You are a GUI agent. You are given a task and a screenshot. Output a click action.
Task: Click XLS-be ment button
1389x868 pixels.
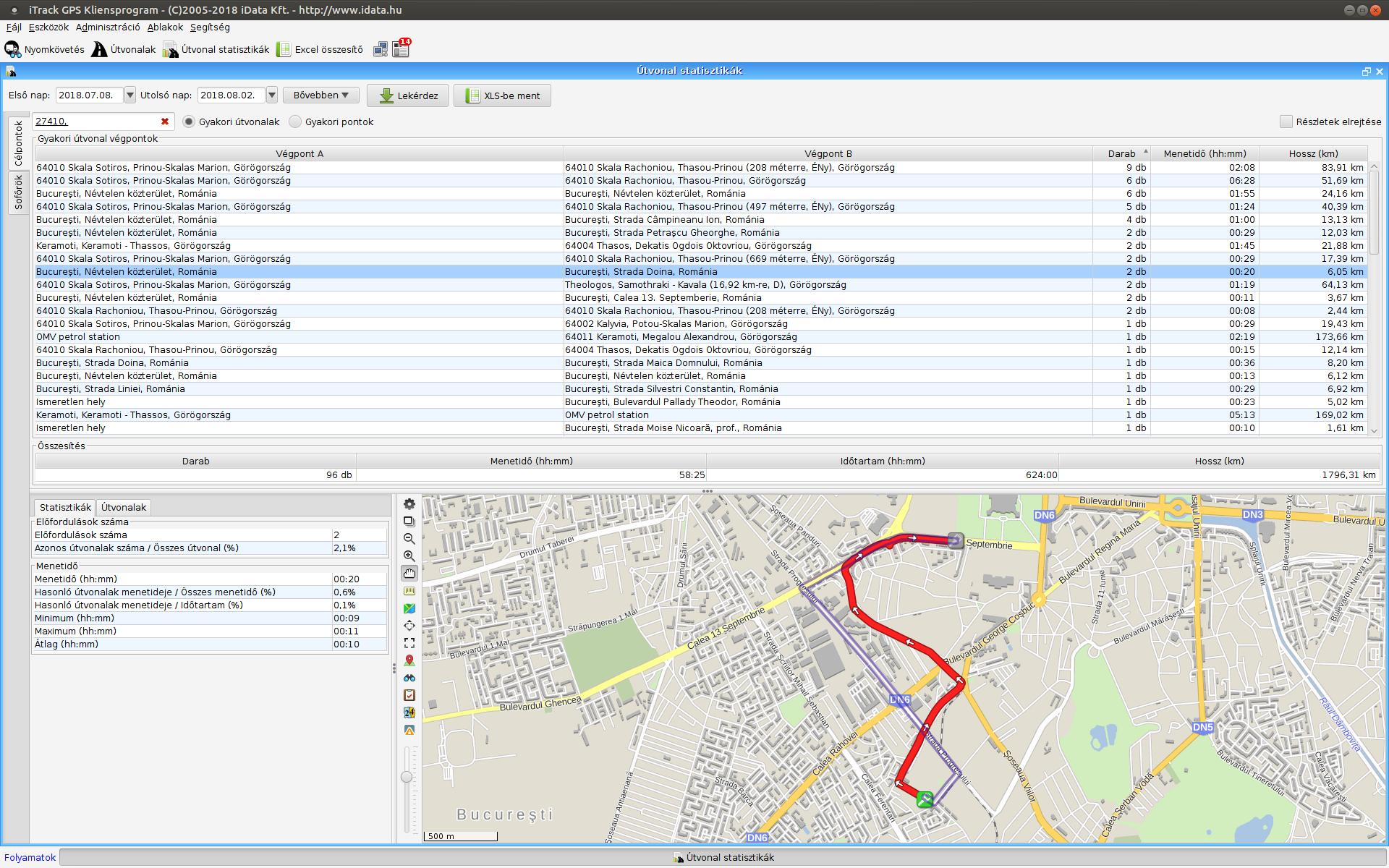click(x=503, y=95)
